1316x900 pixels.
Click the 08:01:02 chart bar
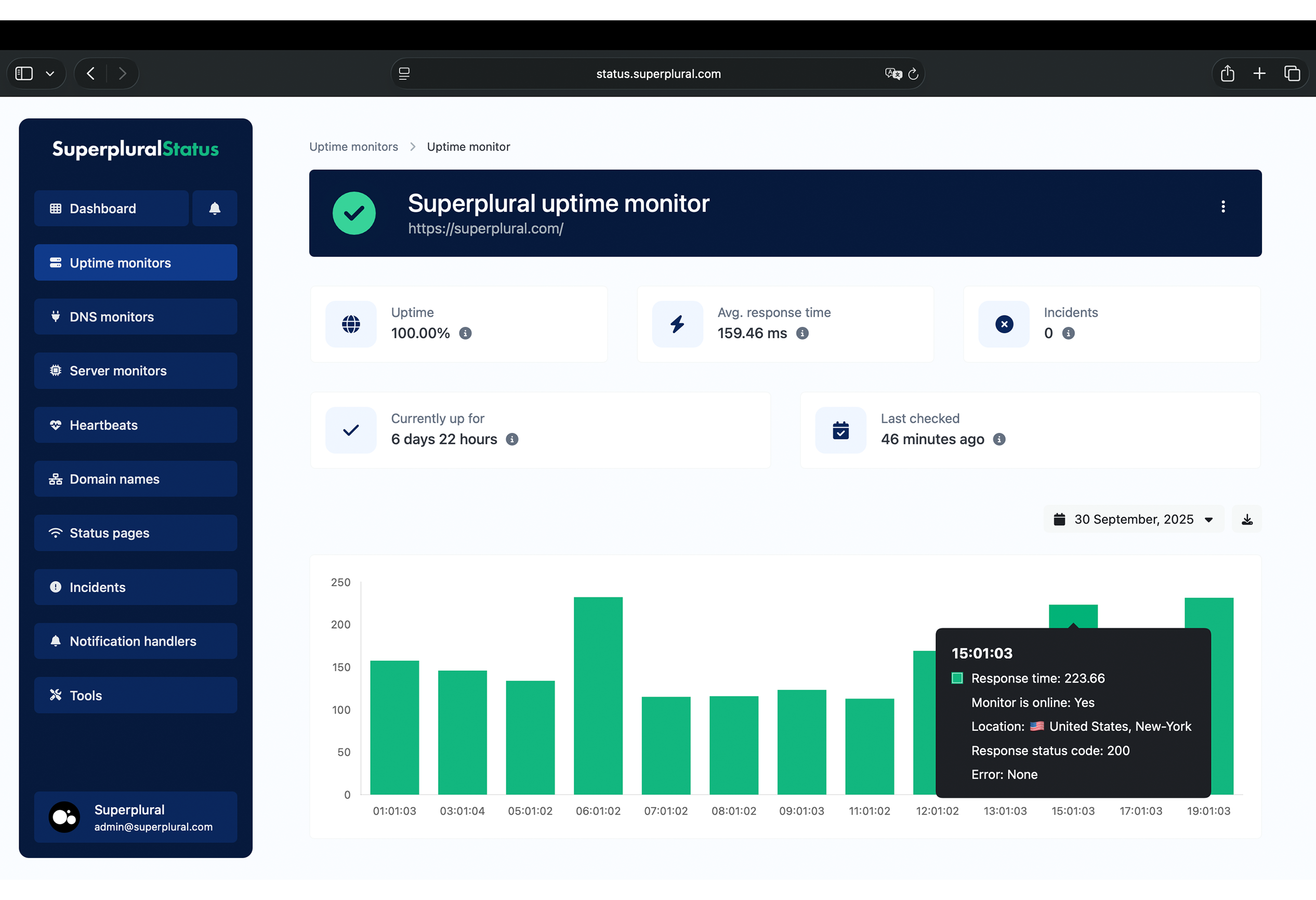point(734,746)
